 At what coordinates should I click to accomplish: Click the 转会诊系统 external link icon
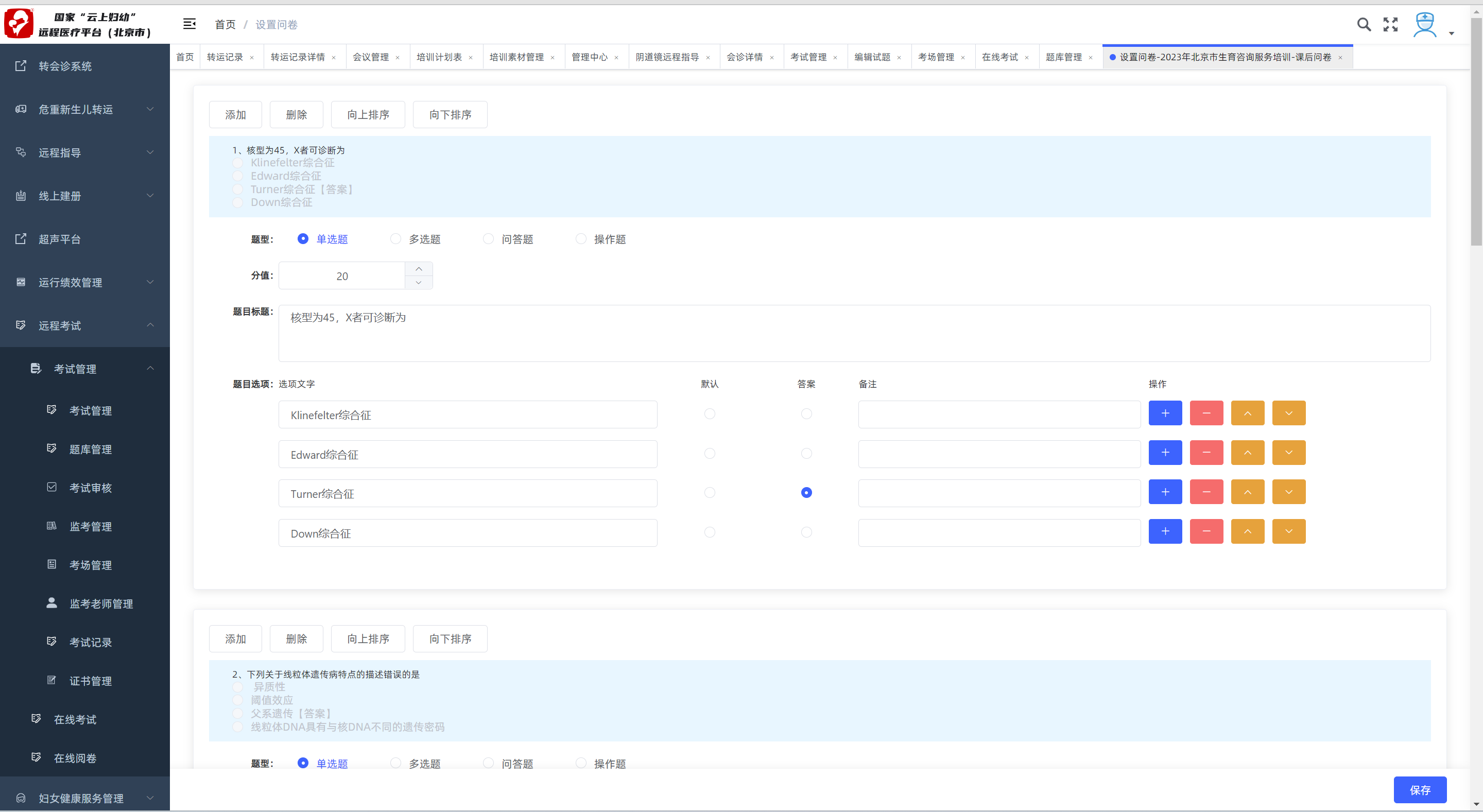(21, 65)
